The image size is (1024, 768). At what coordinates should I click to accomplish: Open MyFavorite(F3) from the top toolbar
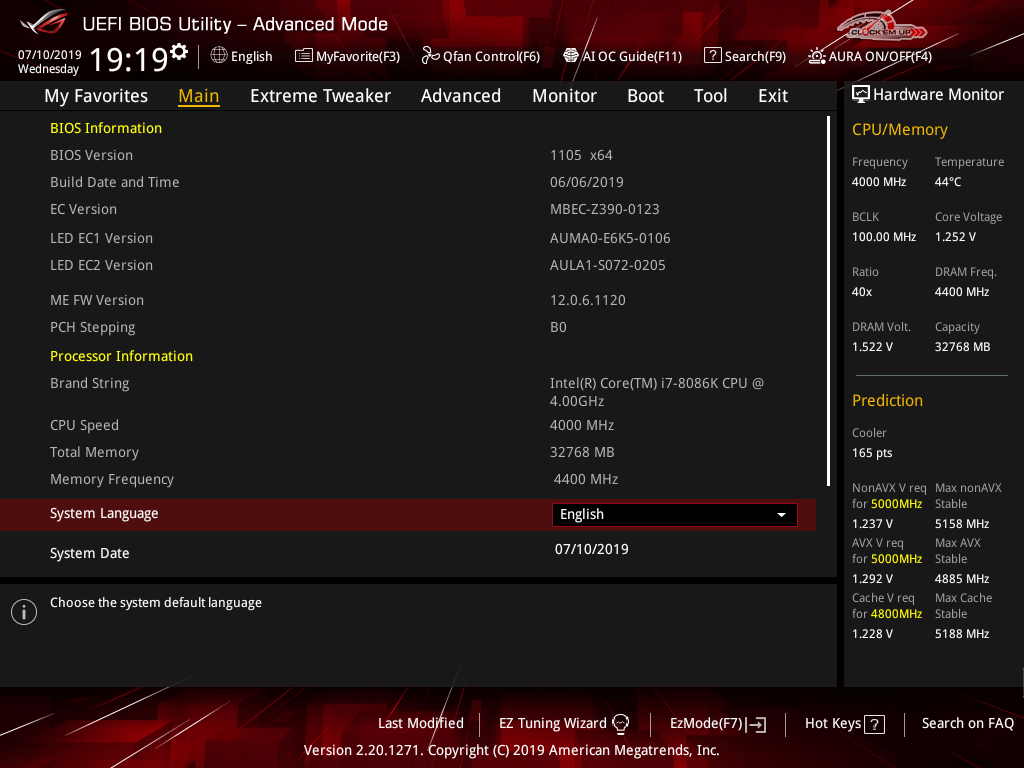(347, 56)
